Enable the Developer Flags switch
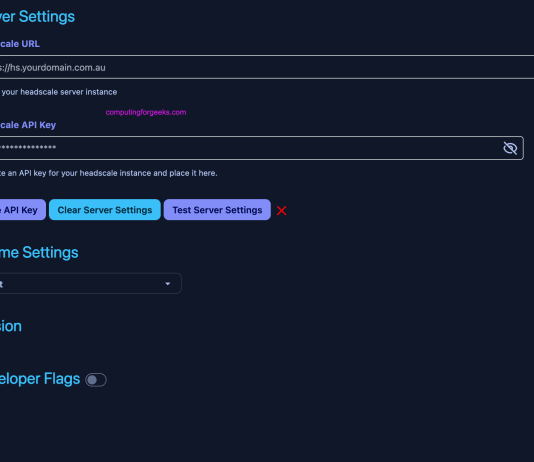Viewport: 534px width, 462px height. coord(96,380)
